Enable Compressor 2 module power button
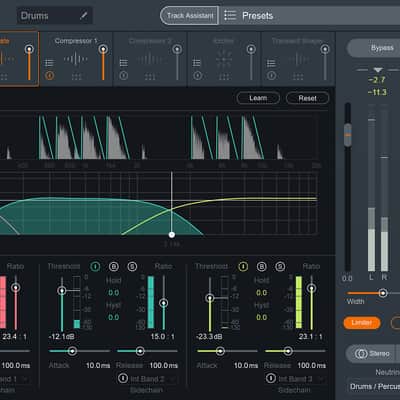 point(123,76)
